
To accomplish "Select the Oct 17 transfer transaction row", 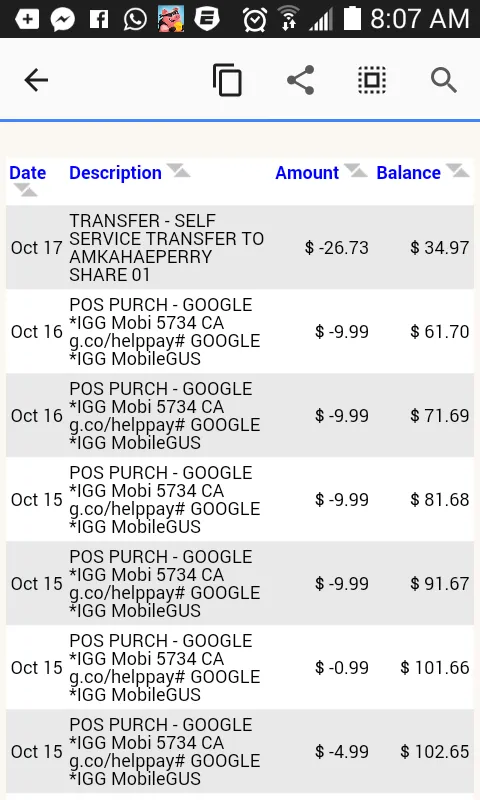I will [x=240, y=247].
